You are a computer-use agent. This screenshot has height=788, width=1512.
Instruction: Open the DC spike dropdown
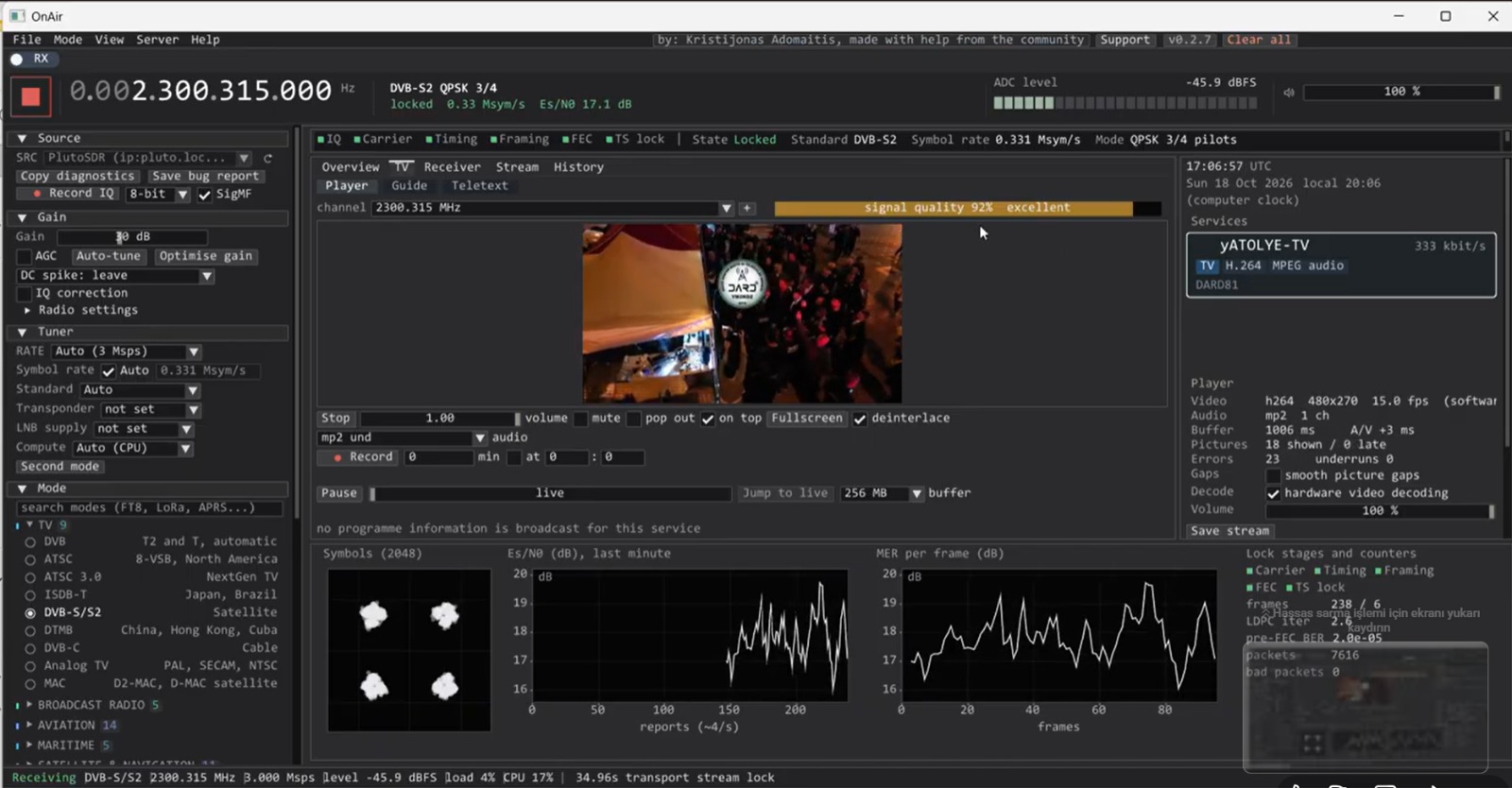click(115, 276)
